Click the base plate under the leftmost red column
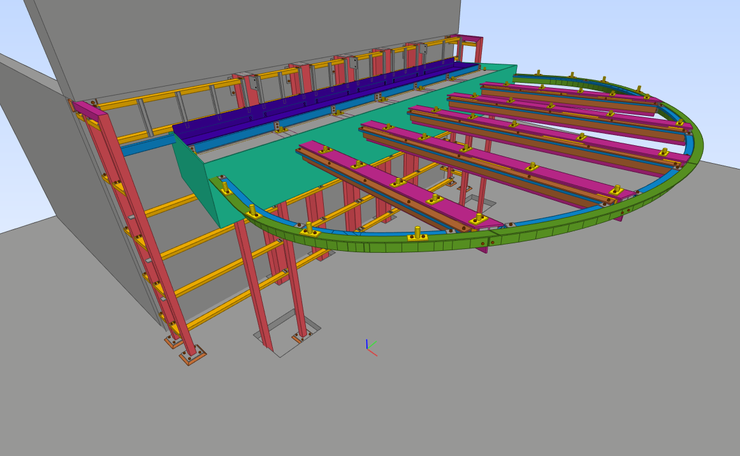The image size is (740, 456). click(x=192, y=354)
